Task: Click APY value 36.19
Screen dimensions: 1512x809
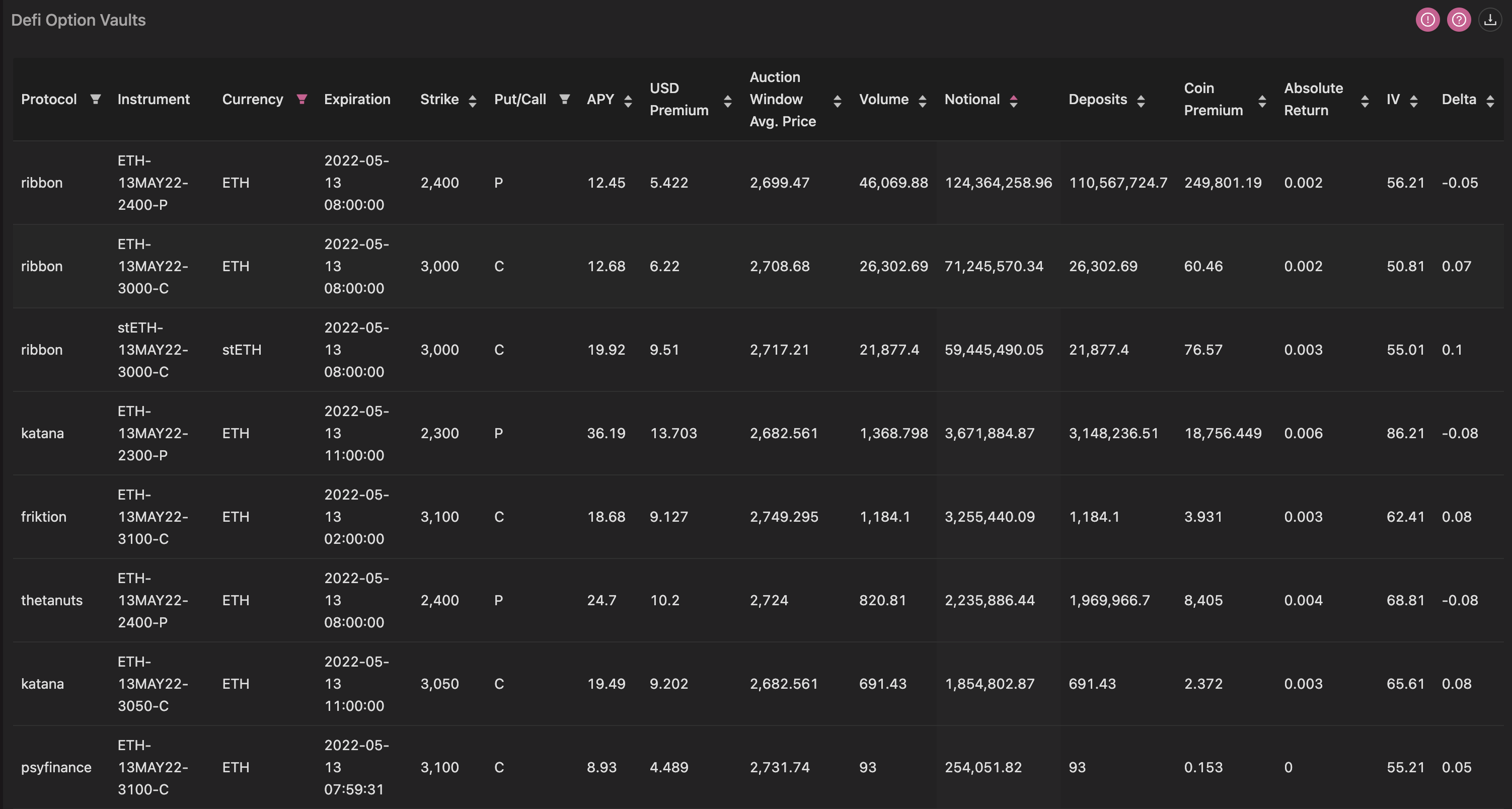Action: point(607,433)
